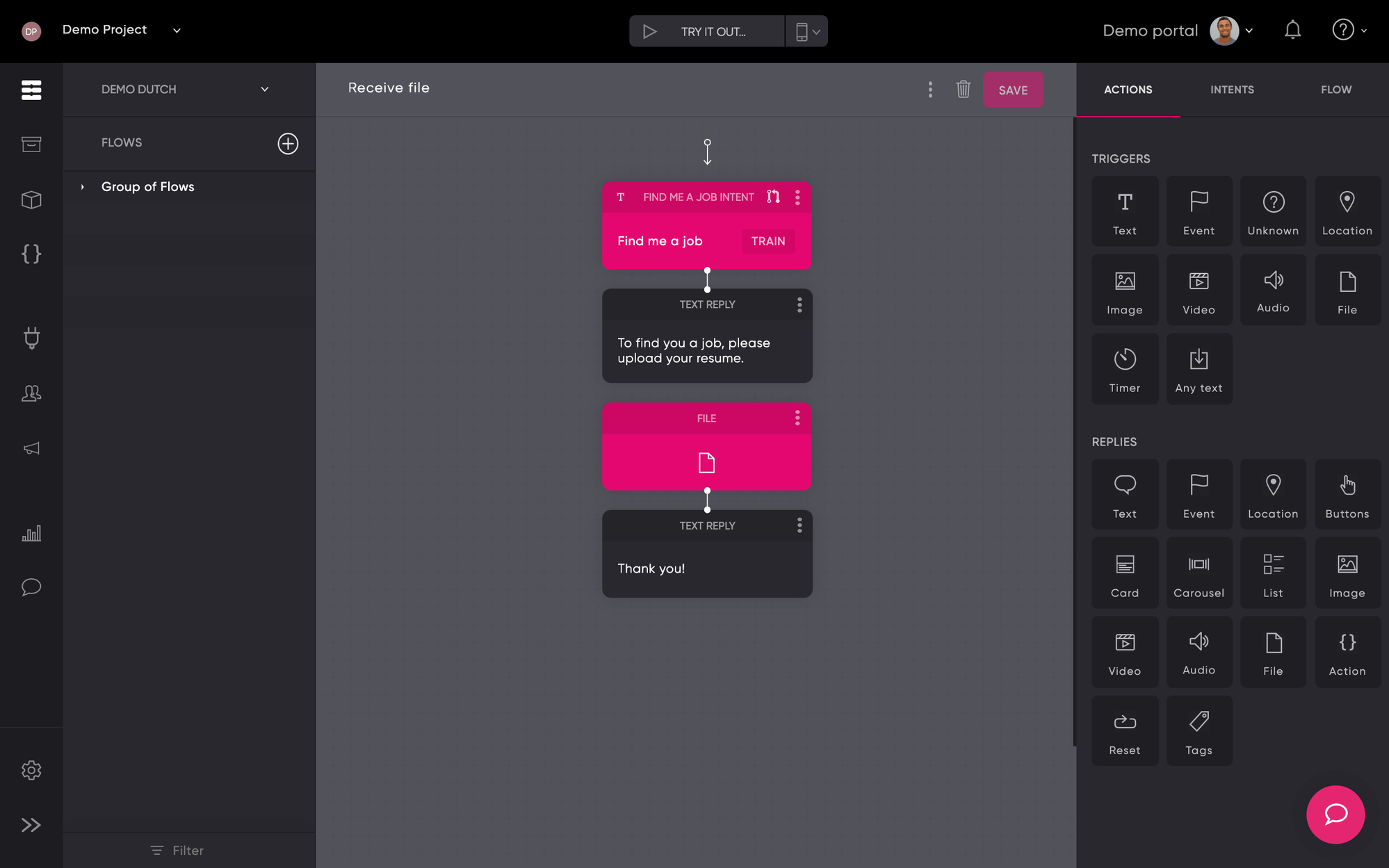Switch to the FLOW tab

click(1335, 90)
